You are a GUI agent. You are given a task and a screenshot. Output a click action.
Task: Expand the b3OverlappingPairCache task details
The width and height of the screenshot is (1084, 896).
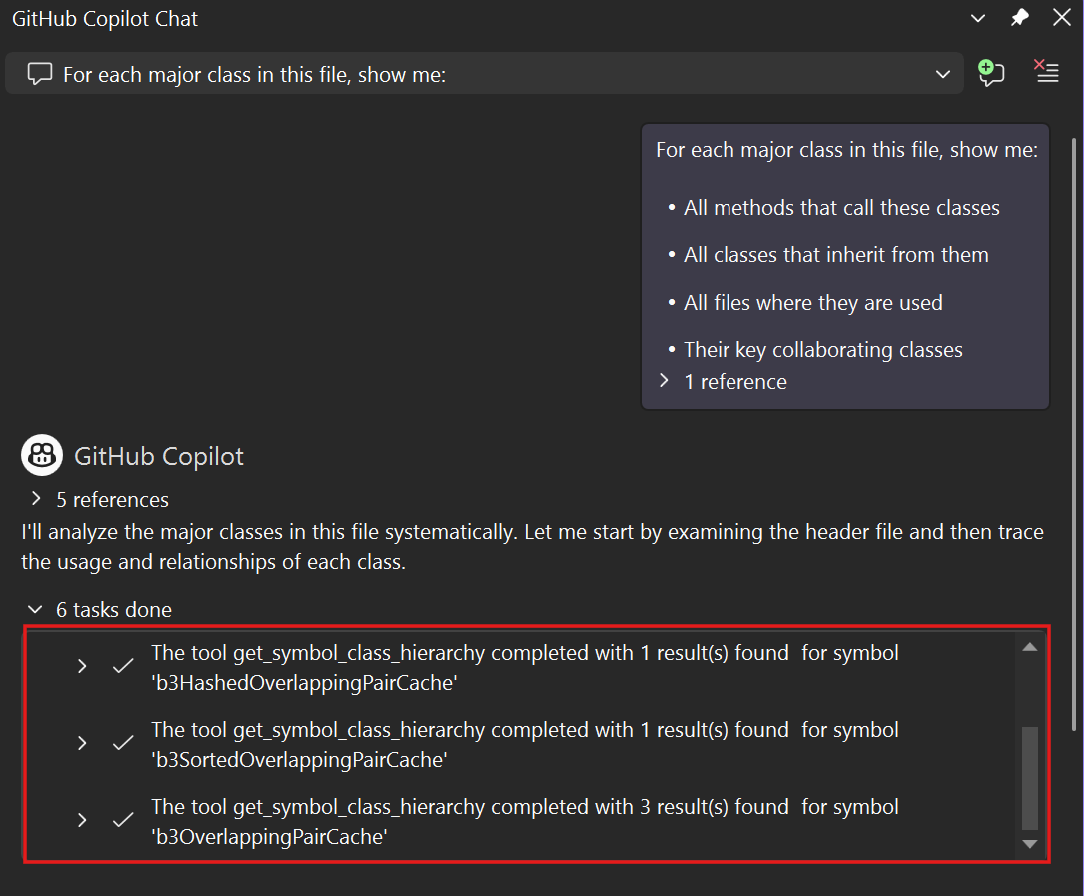click(81, 820)
